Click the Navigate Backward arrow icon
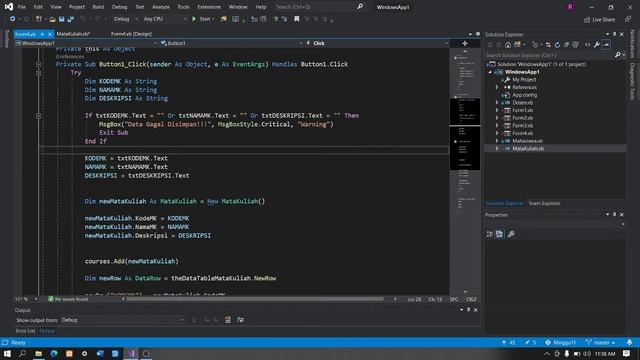The height and width of the screenshot is (360, 640). (x=13, y=19)
